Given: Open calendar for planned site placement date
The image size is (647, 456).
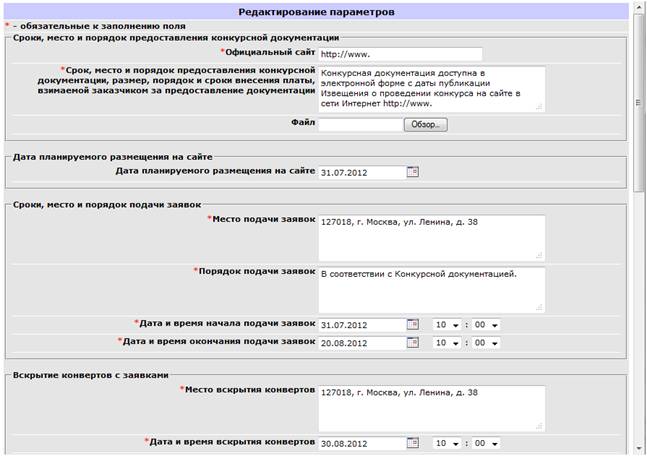Looking at the screenshot, I should point(413,172).
